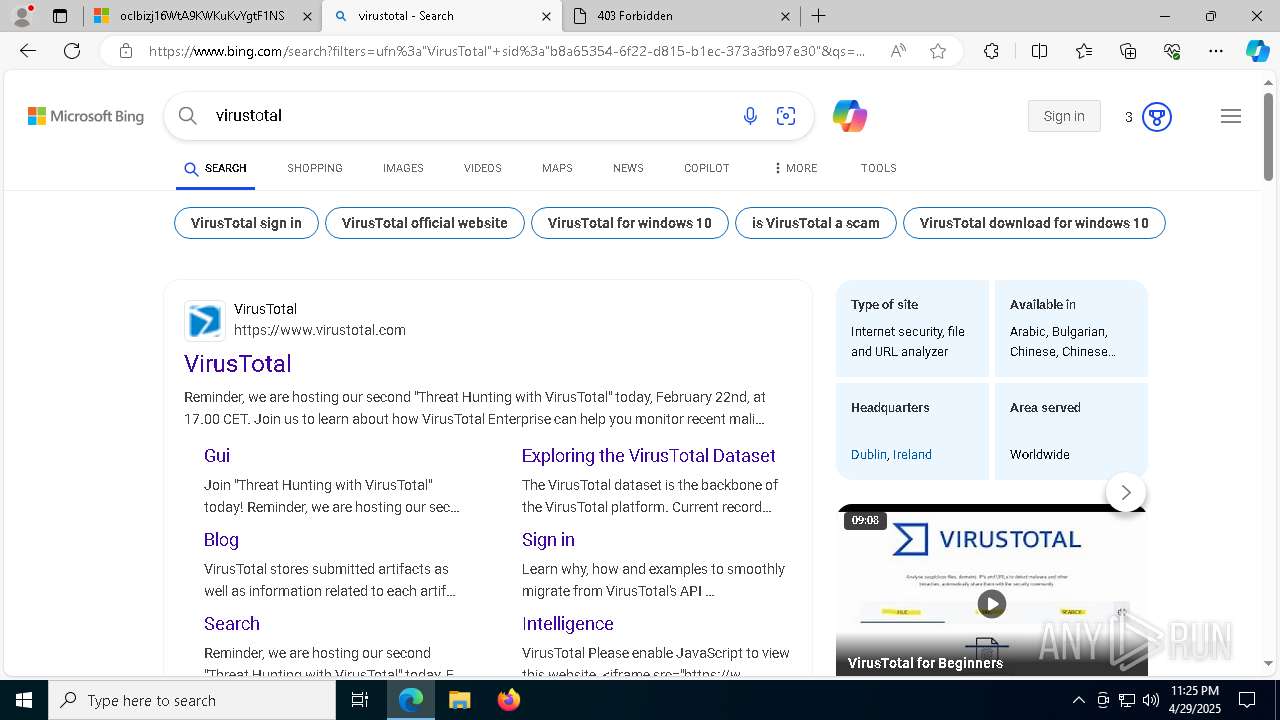
Task: Choose VirusTotal for windows 10 suggestion
Action: (630, 223)
